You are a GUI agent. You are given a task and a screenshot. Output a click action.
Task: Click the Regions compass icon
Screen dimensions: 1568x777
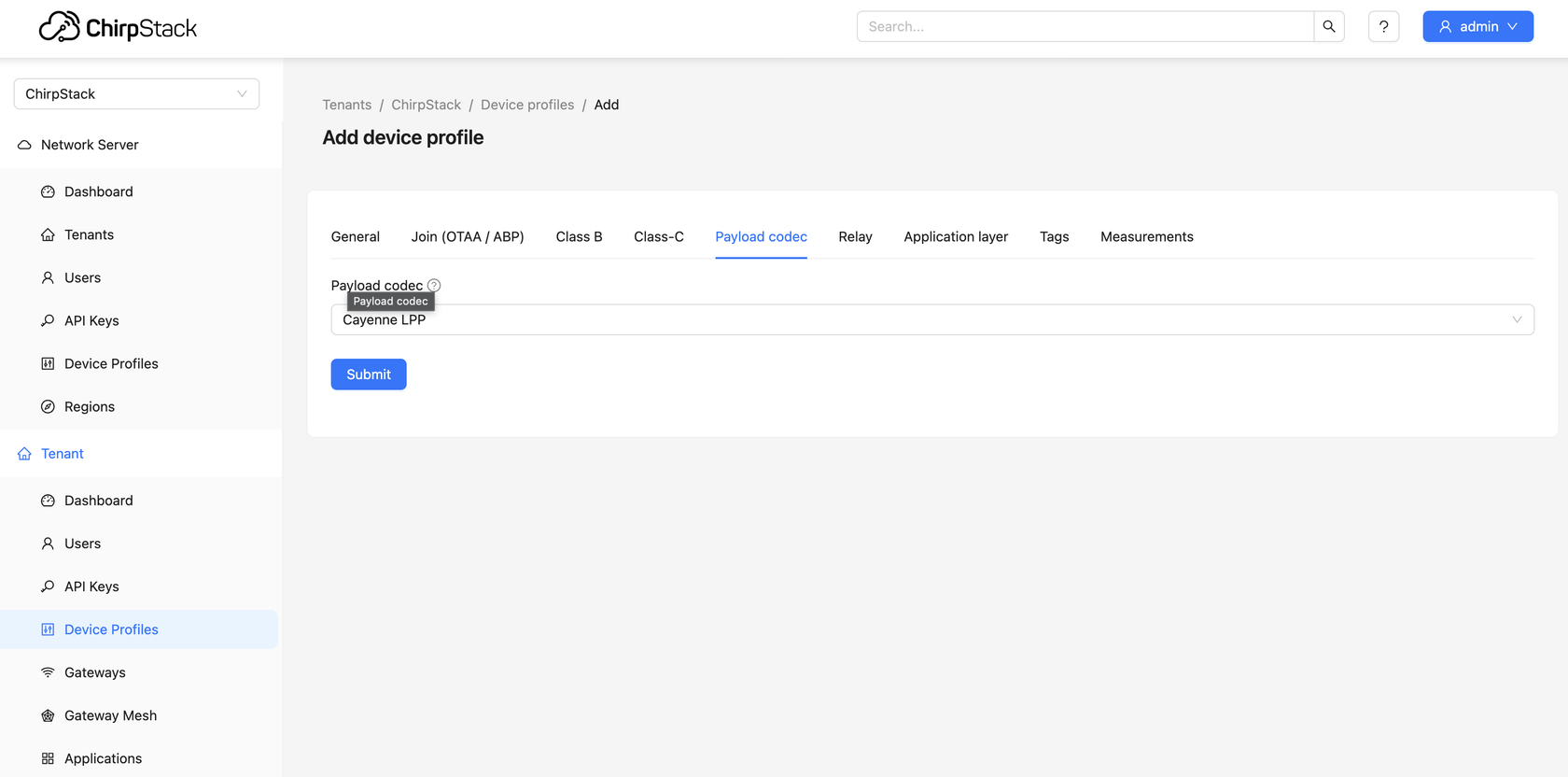(x=48, y=406)
